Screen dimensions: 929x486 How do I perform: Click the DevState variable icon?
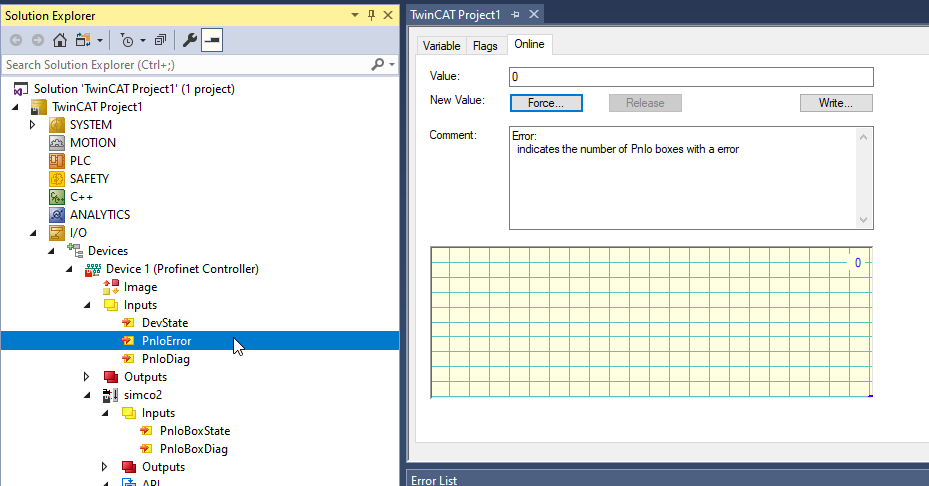(128, 323)
